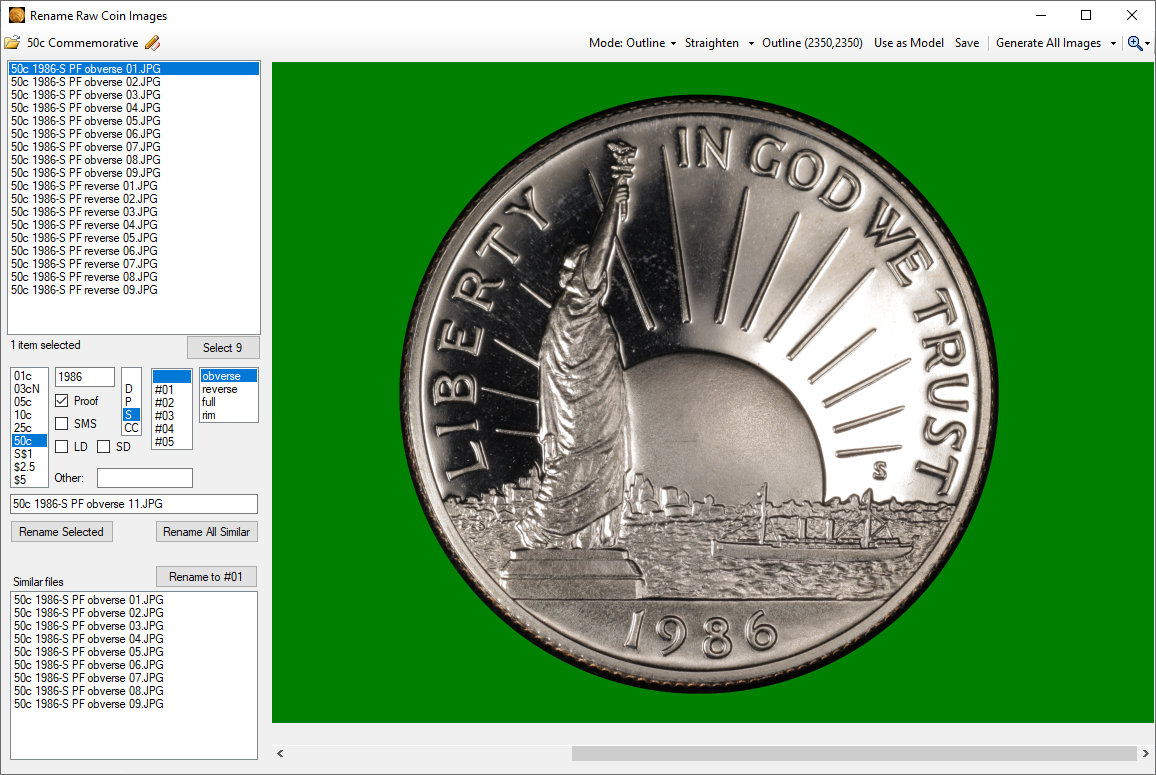Uncheck the Proof checkbox

[x=62, y=401]
